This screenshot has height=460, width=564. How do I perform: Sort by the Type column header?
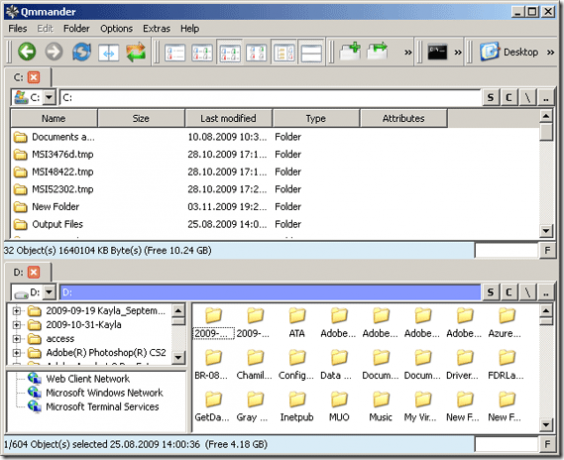tap(316, 118)
